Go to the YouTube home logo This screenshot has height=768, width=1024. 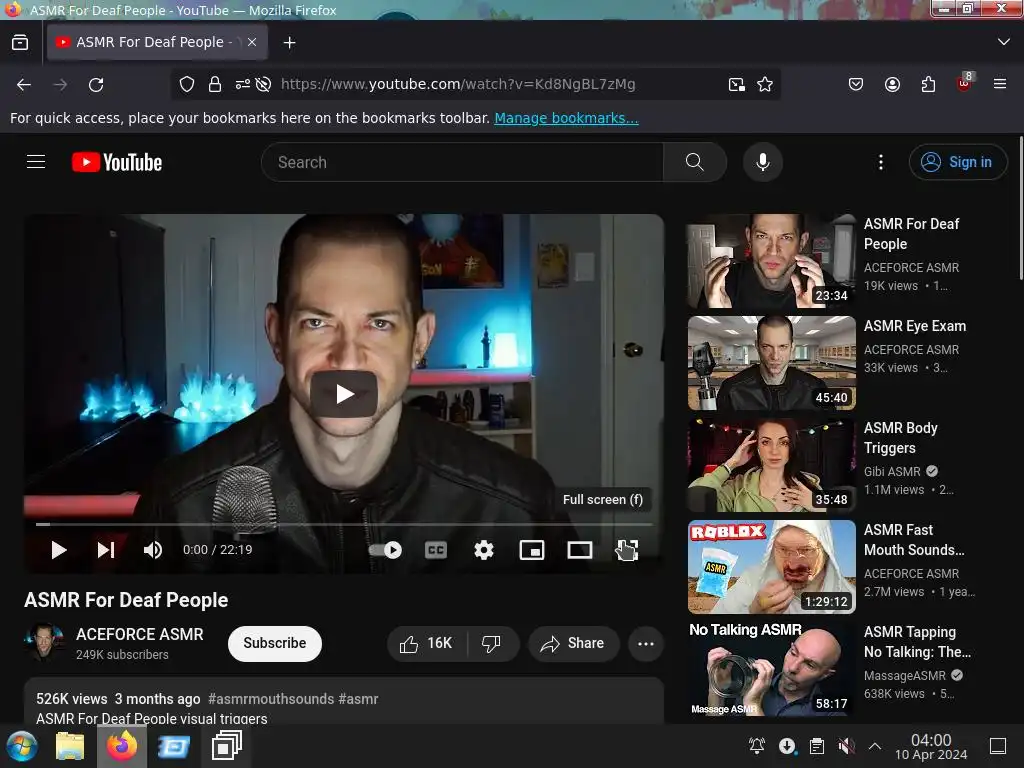(117, 162)
